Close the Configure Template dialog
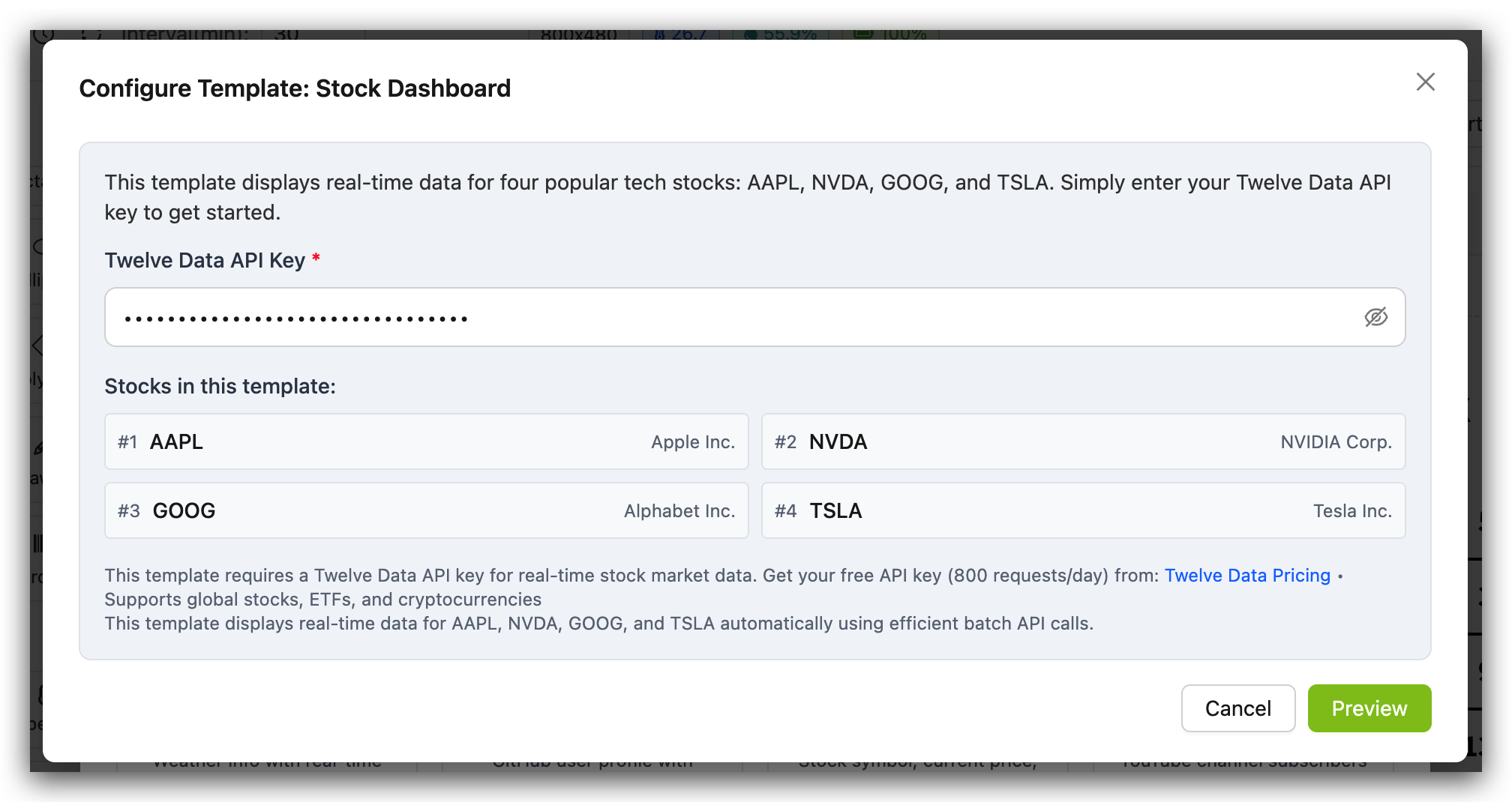The image size is (1512, 802). [x=1425, y=82]
